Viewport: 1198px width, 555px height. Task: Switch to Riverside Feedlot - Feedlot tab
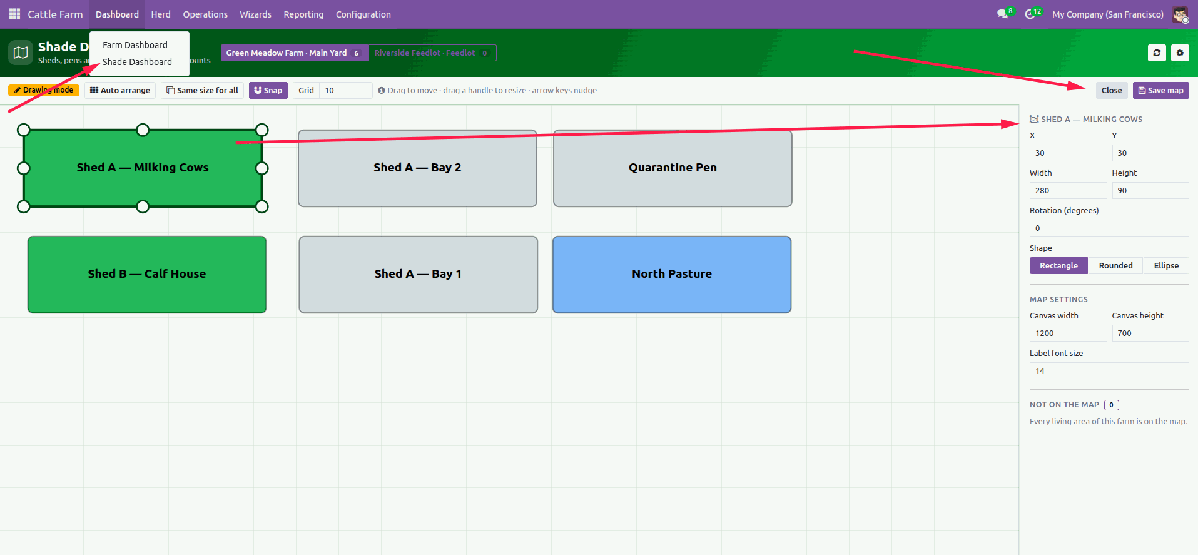(x=432, y=53)
